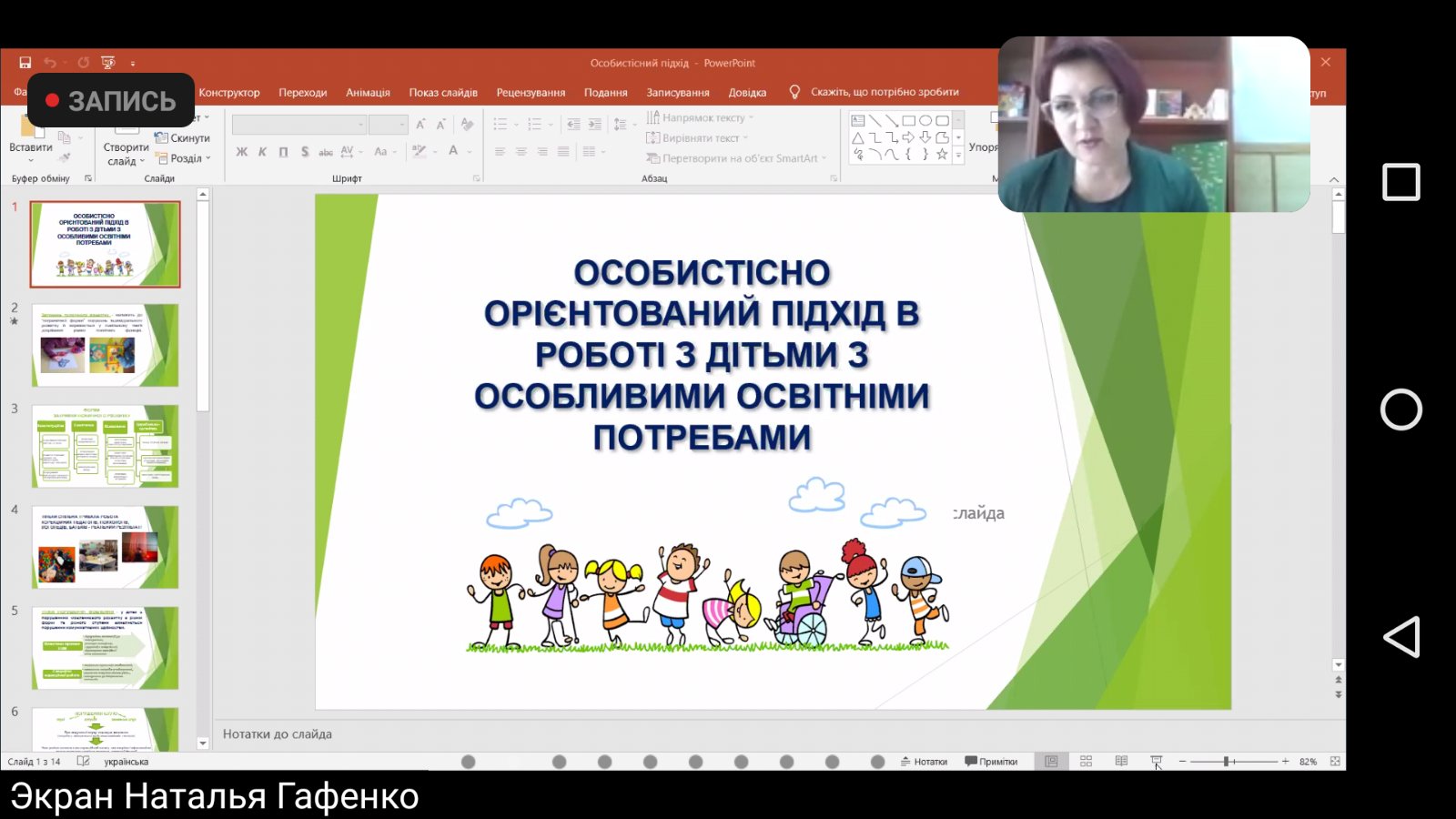This screenshot has width=1456, height=819.
Task: Open the font size combo box
Action: pyautogui.click(x=389, y=125)
